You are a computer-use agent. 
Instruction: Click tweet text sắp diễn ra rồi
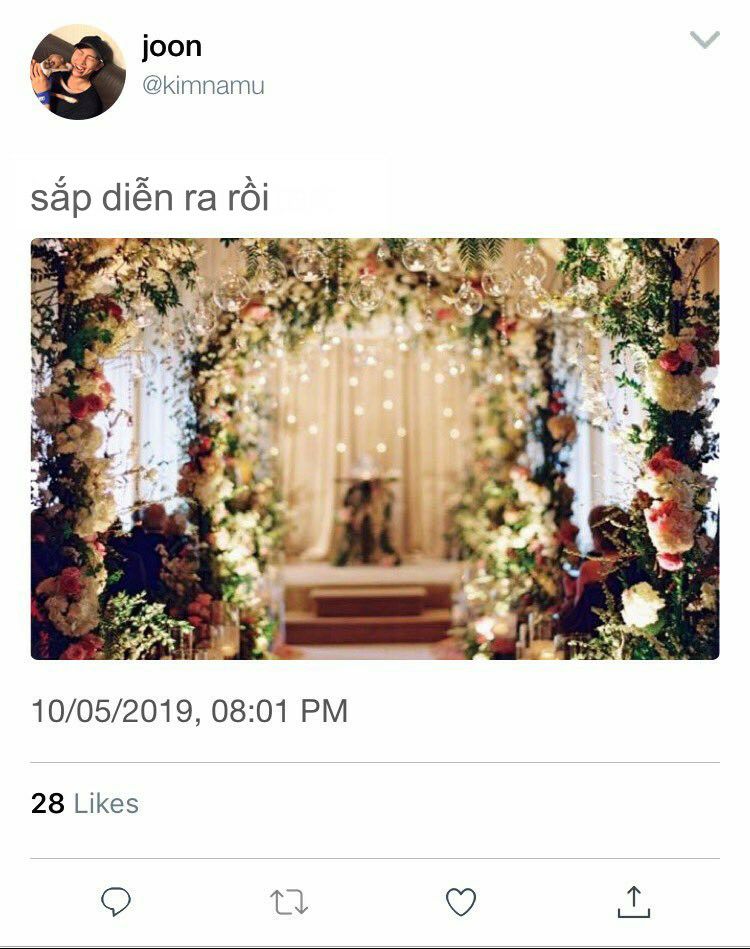click(150, 199)
